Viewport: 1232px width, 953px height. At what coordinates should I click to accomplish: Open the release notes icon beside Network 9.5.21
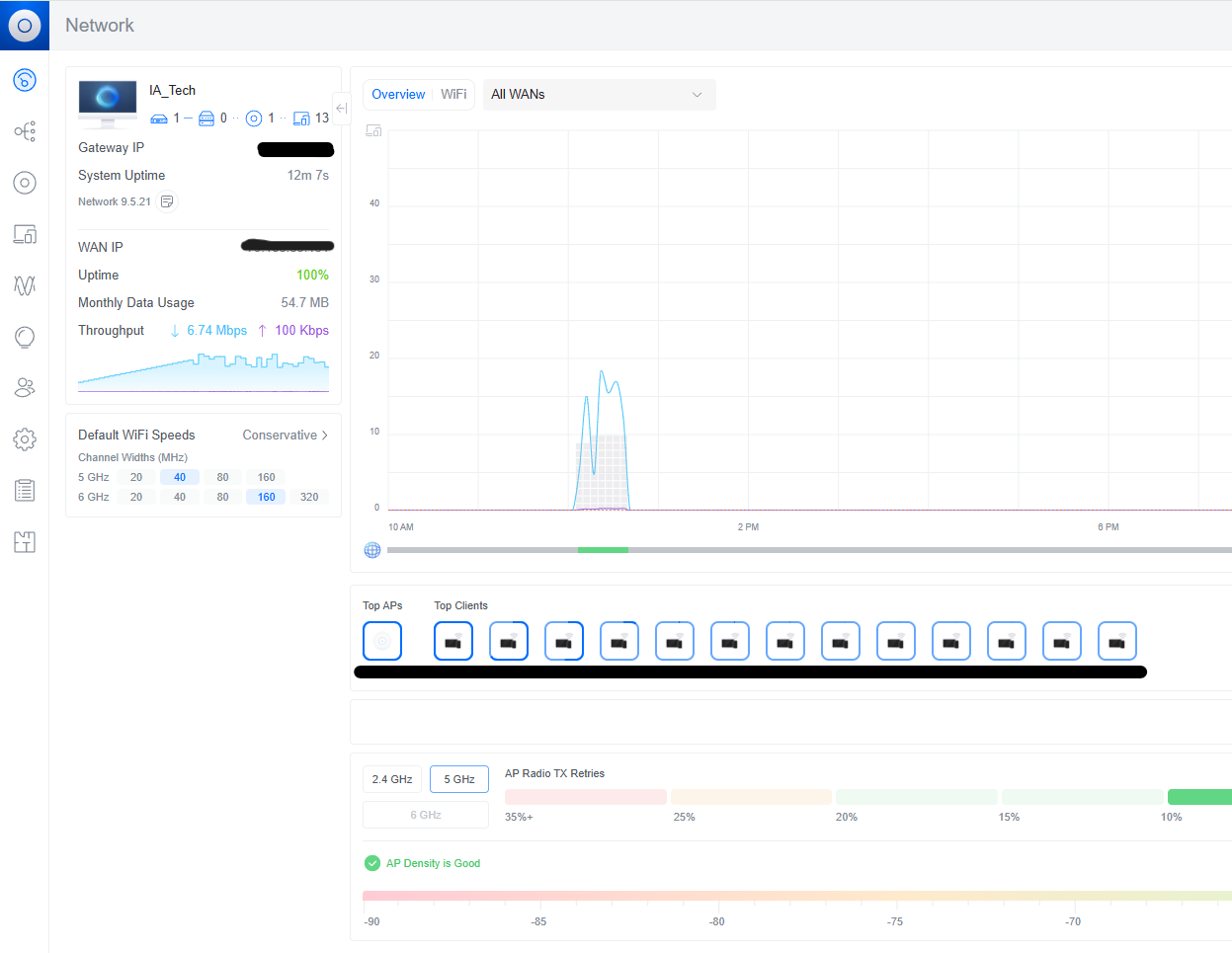(168, 201)
